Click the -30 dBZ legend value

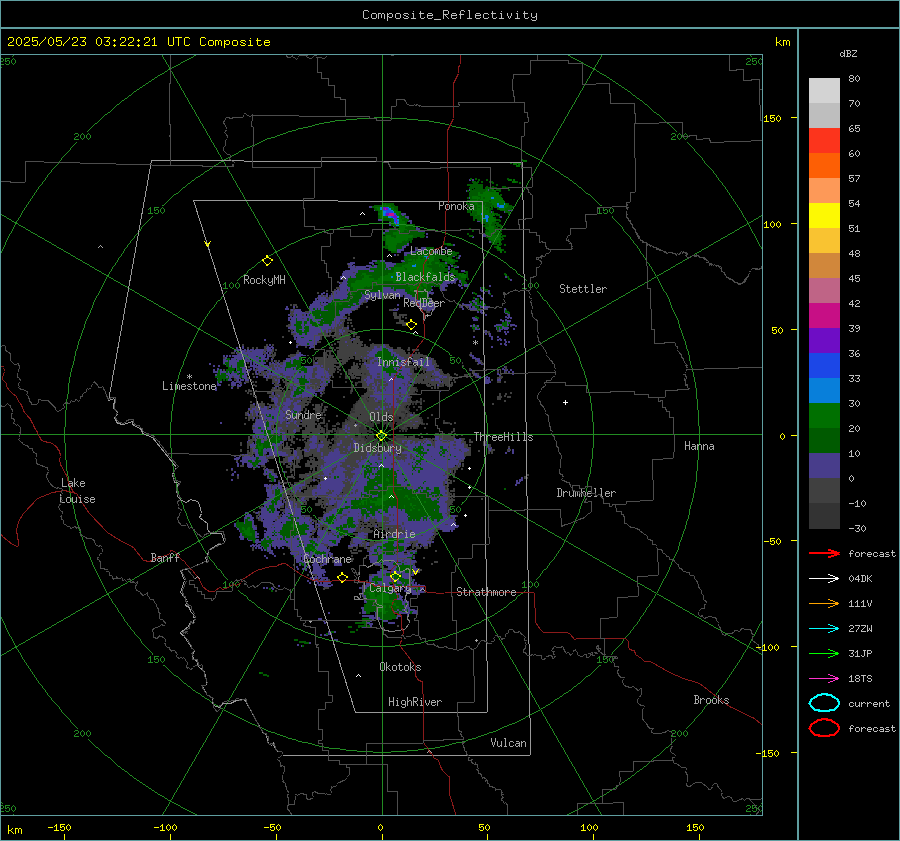pyautogui.click(x=857, y=528)
